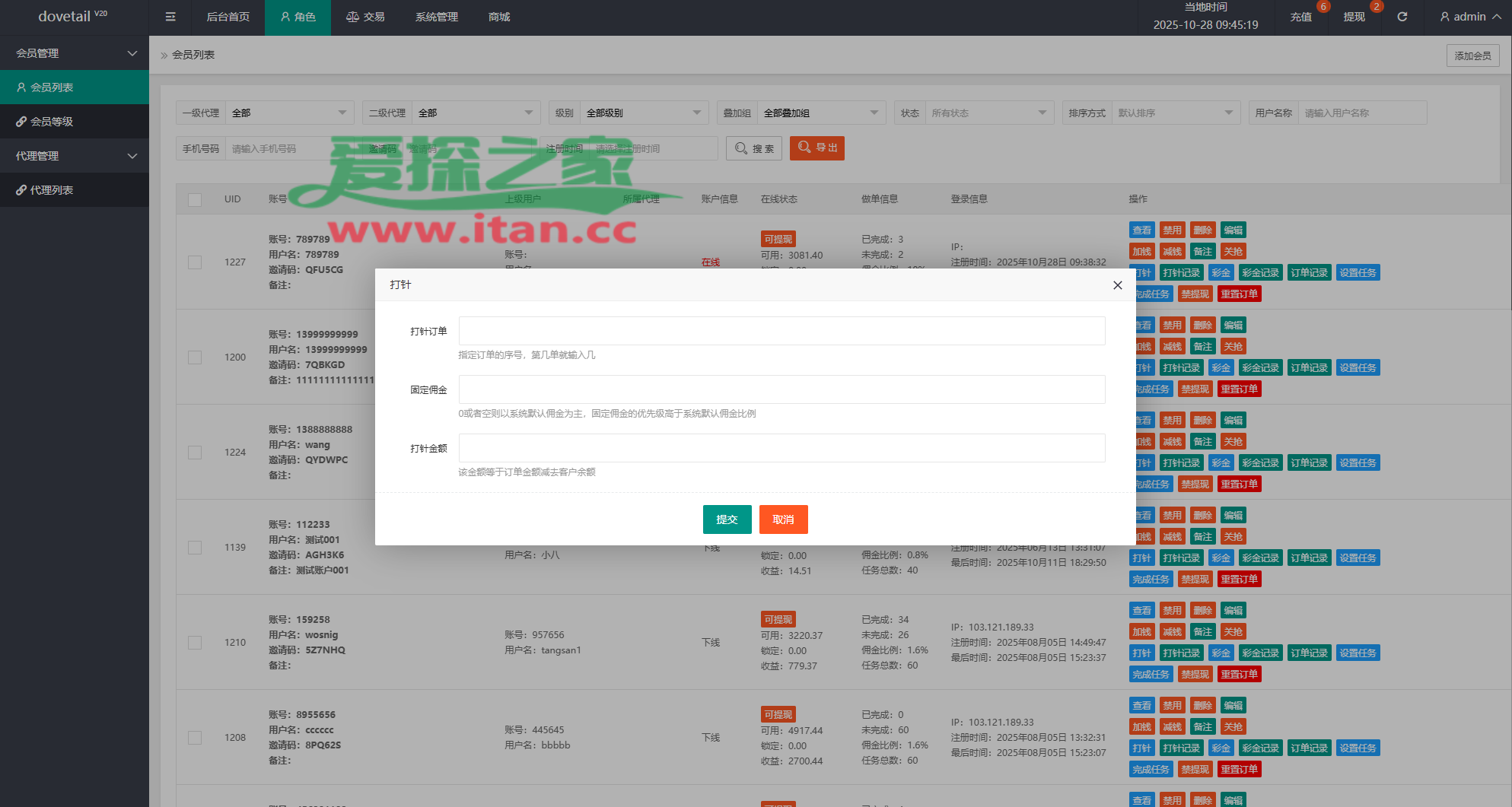Click the sidebar collapse hamburger icon
Image resolution: width=1512 pixels, height=807 pixels.
(x=170, y=17)
